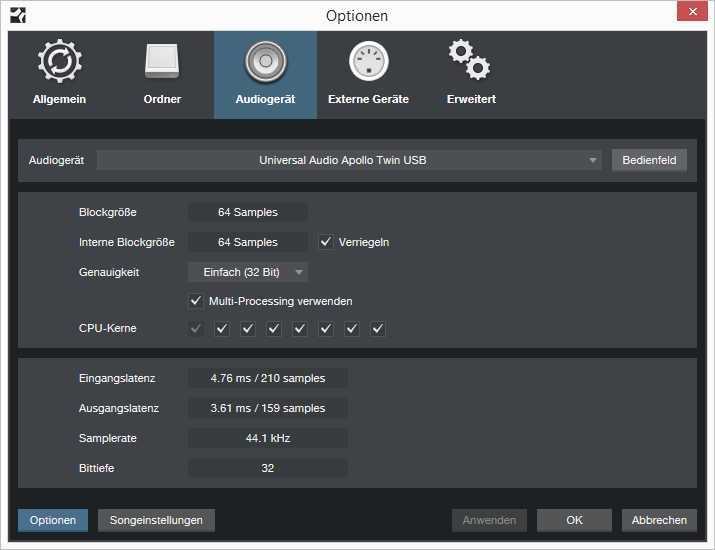Open Songeinstellungen
Image resolution: width=715 pixels, height=550 pixels.
pyautogui.click(x=156, y=520)
